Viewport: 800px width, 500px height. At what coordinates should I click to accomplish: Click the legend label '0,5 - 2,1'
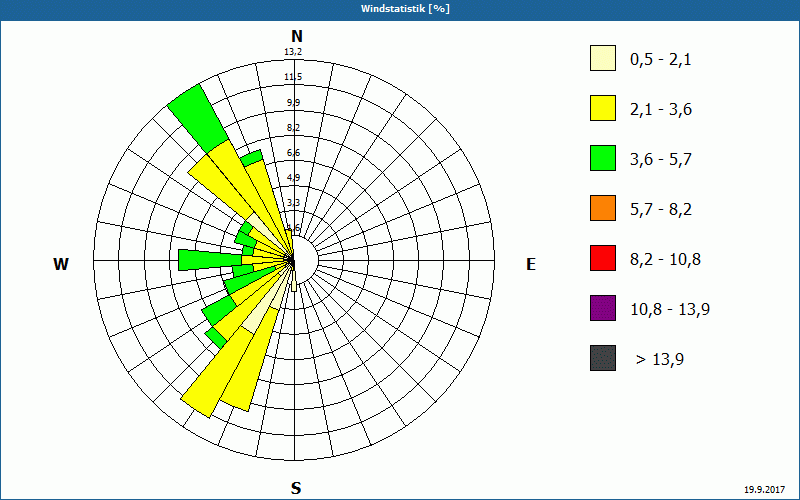coord(660,60)
